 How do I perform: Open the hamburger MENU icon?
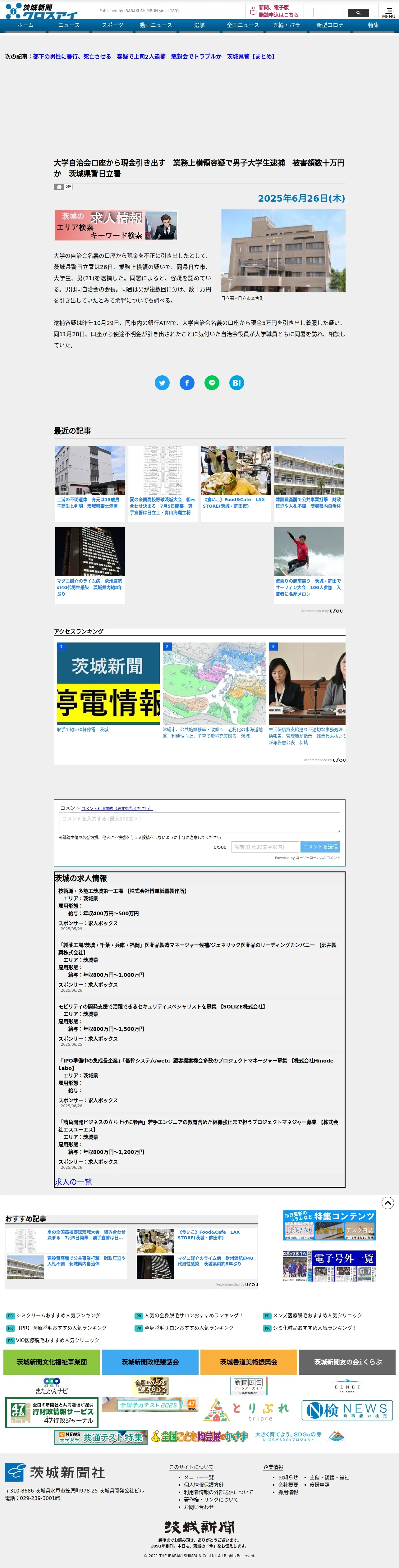pyautogui.click(x=389, y=12)
